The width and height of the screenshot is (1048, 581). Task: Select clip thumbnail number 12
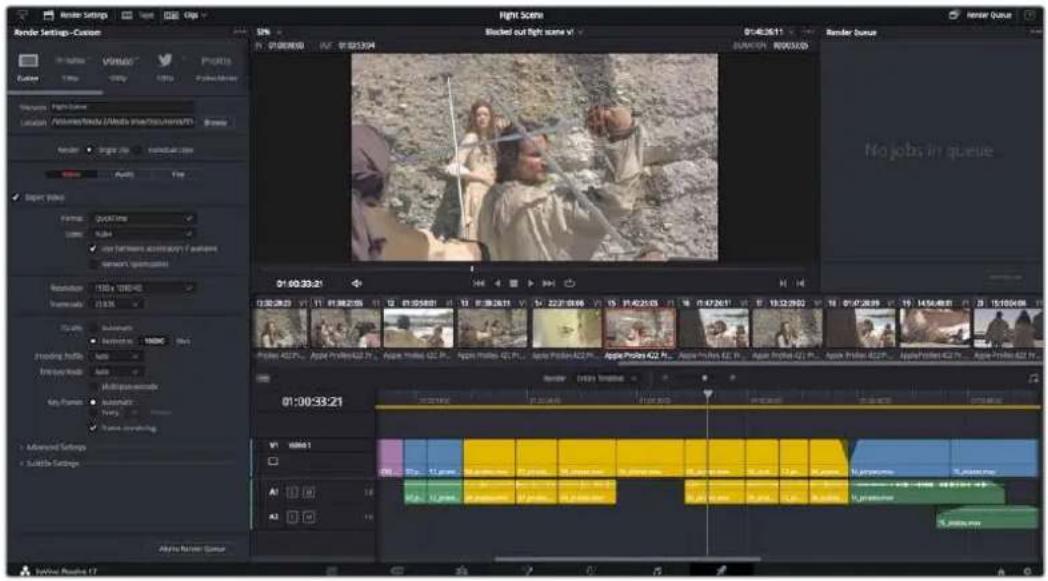pos(418,328)
